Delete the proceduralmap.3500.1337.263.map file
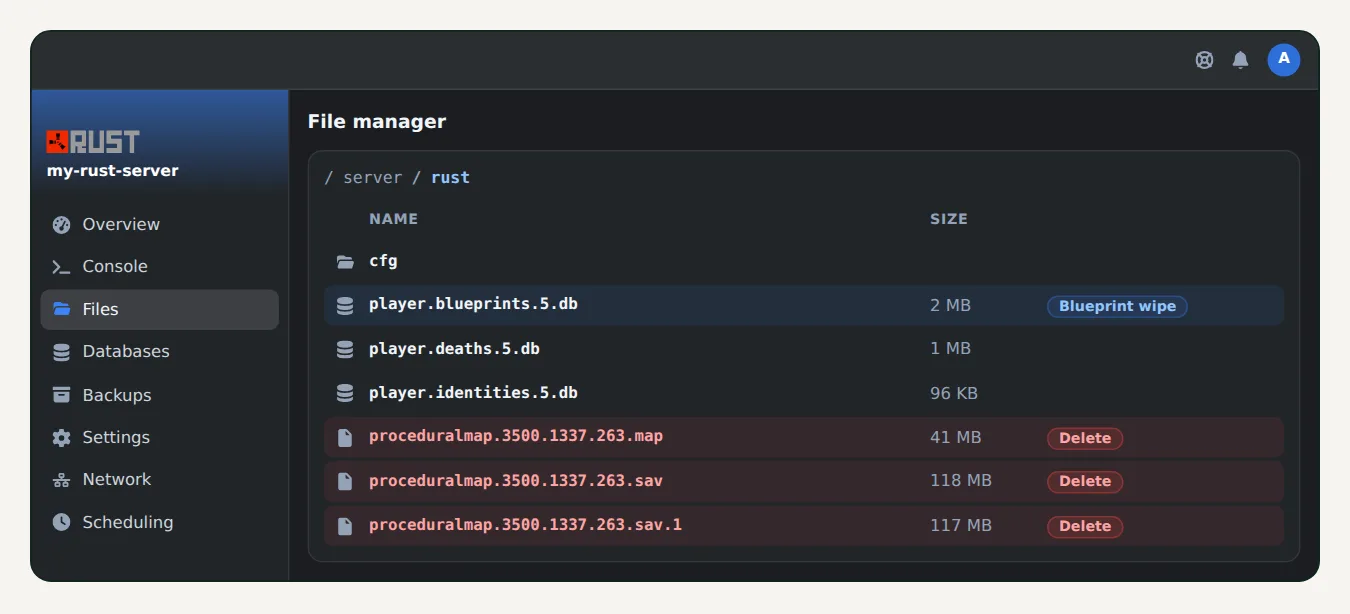1350x614 pixels. (x=1085, y=438)
